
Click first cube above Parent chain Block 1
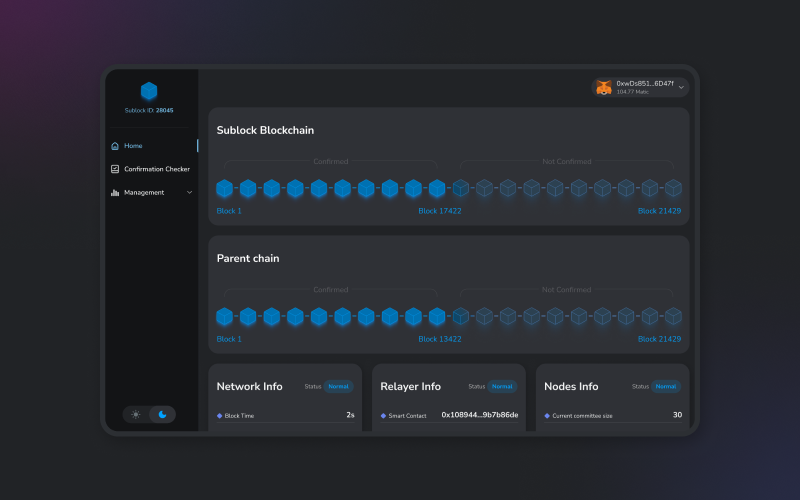(x=224, y=316)
